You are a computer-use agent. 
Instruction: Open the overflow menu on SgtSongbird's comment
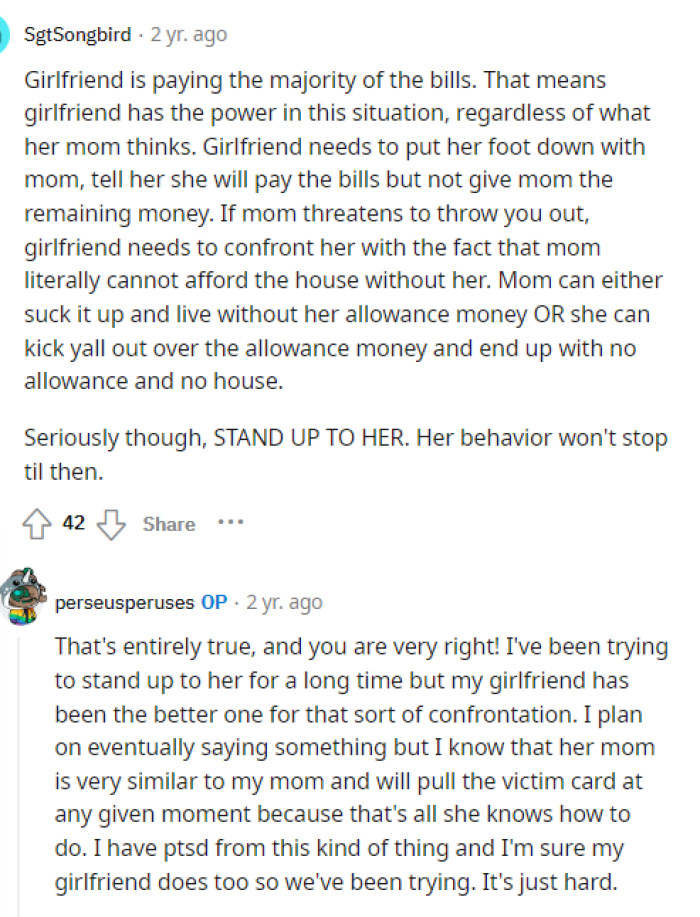point(229,522)
